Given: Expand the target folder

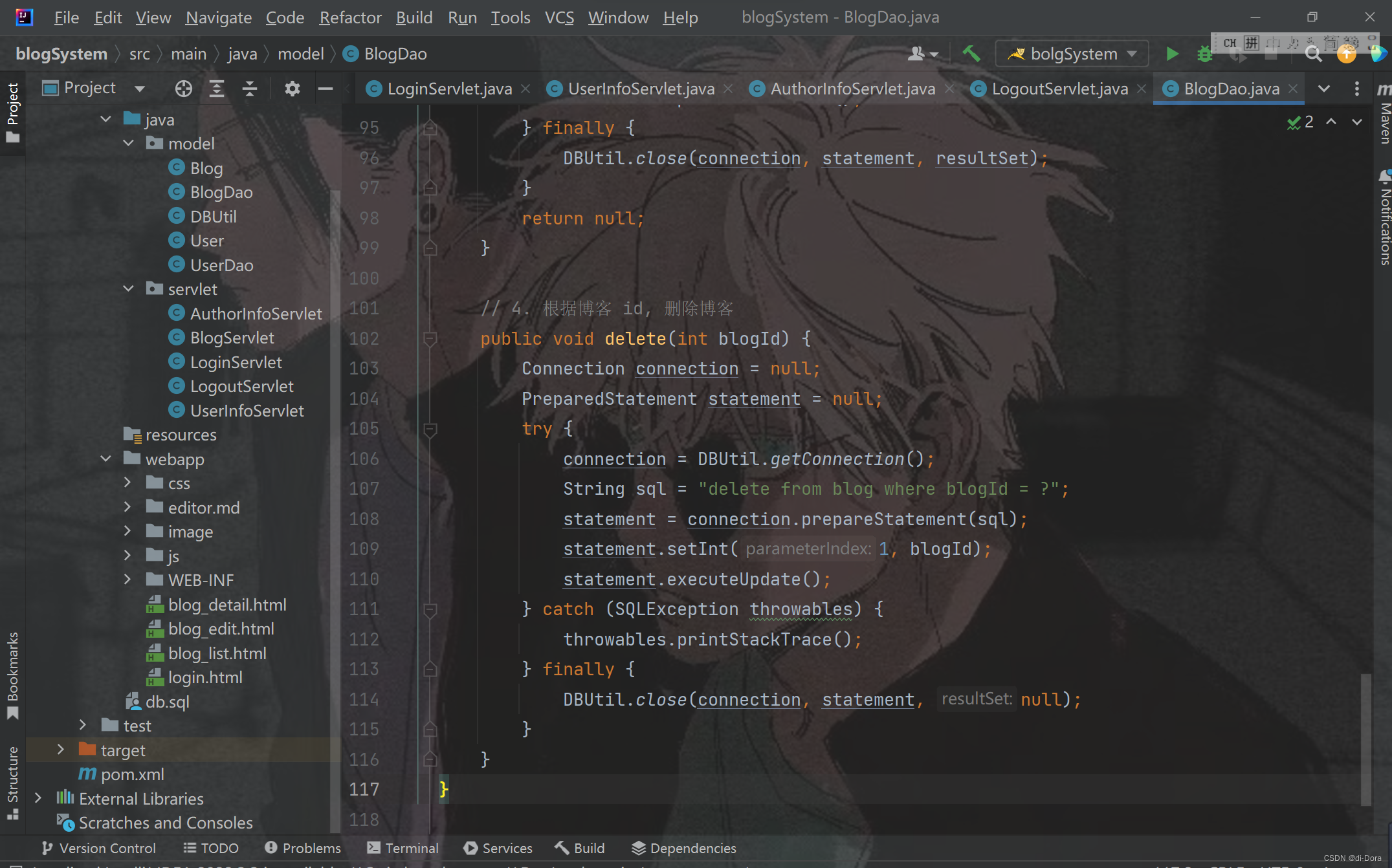Looking at the screenshot, I should pyautogui.click(x=60, y=750).
